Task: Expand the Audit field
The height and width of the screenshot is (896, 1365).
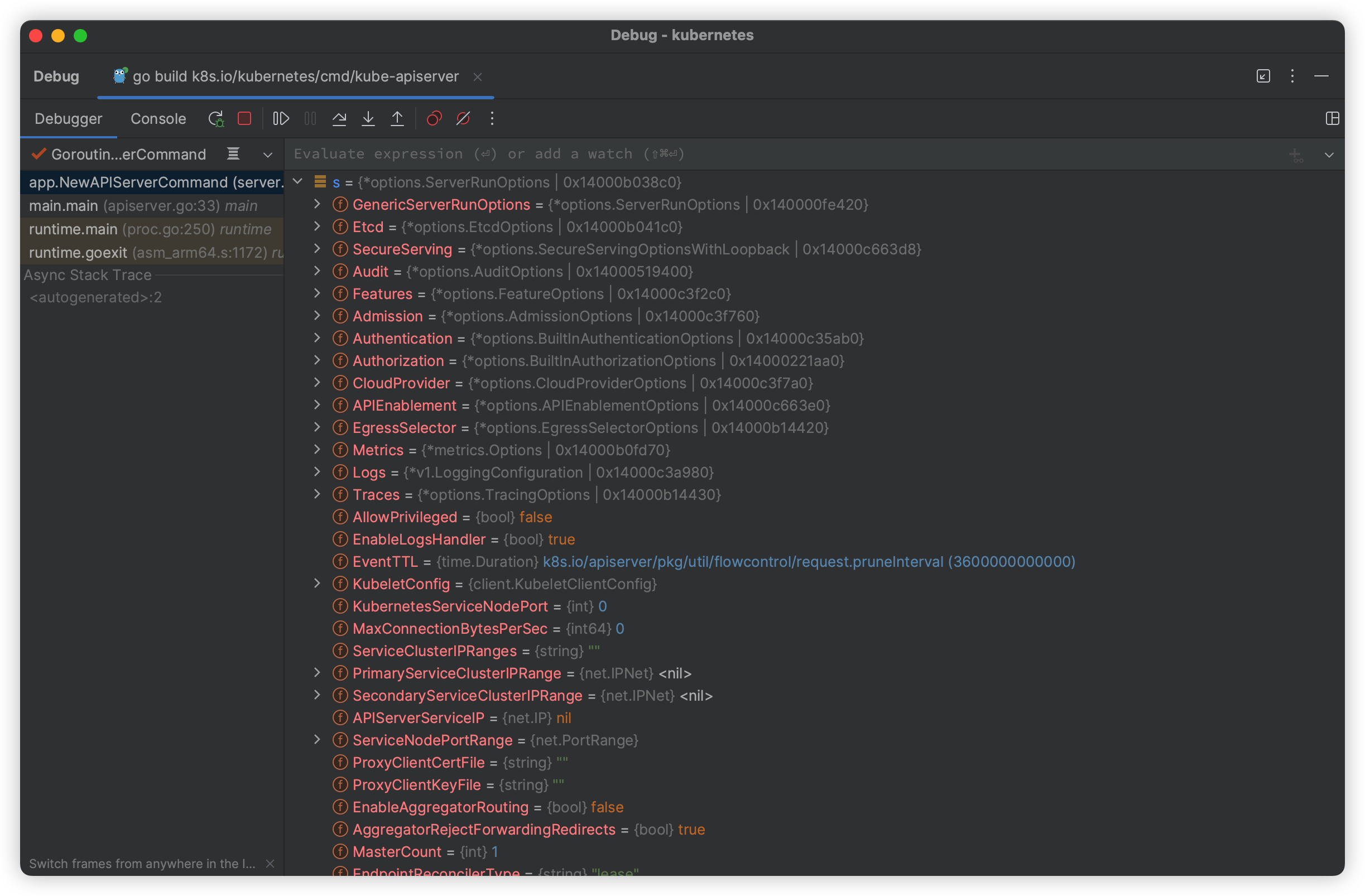Action: click(316, 271)
